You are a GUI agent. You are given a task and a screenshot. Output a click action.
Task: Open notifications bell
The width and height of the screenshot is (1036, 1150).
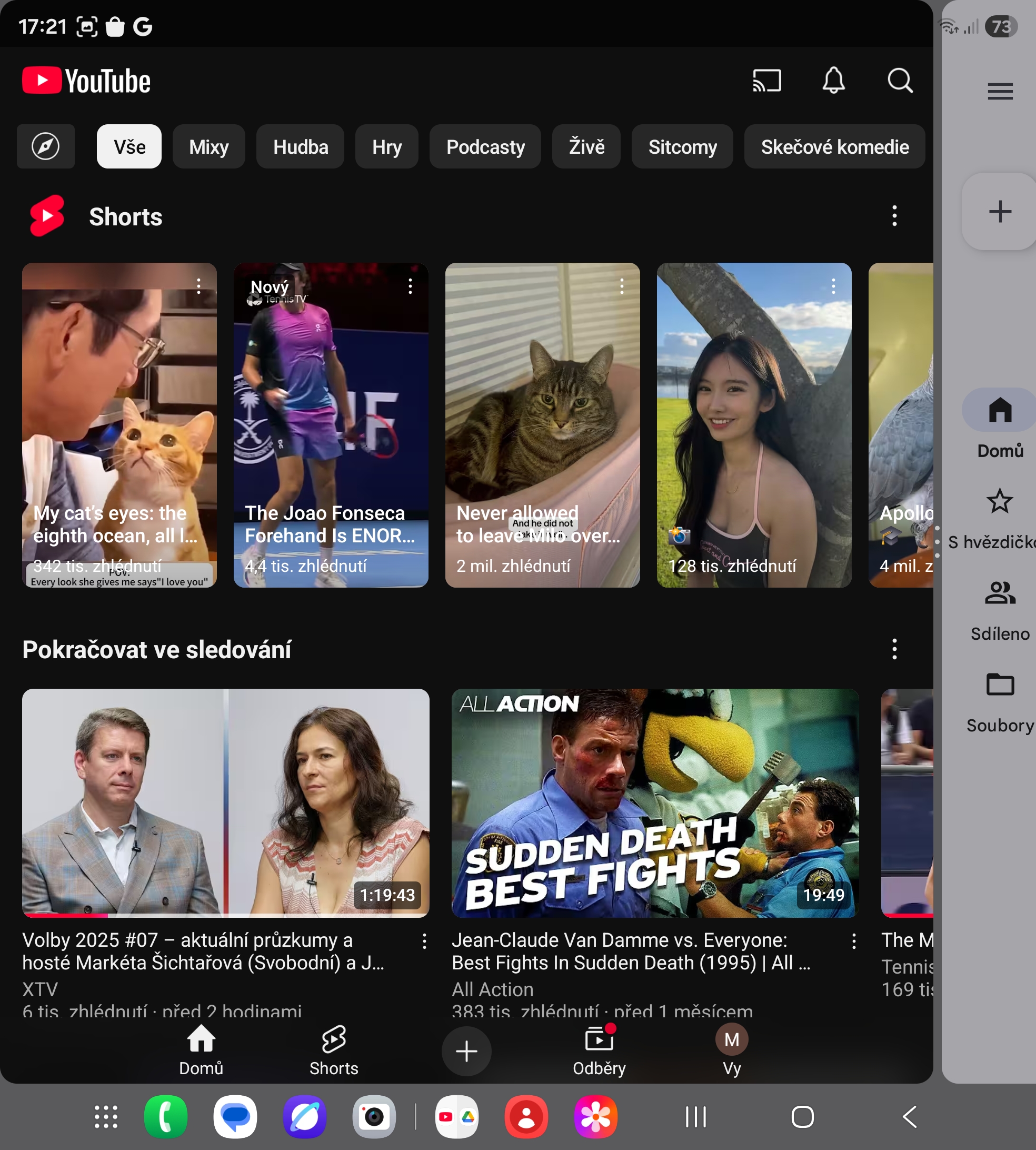coord(833,80)
